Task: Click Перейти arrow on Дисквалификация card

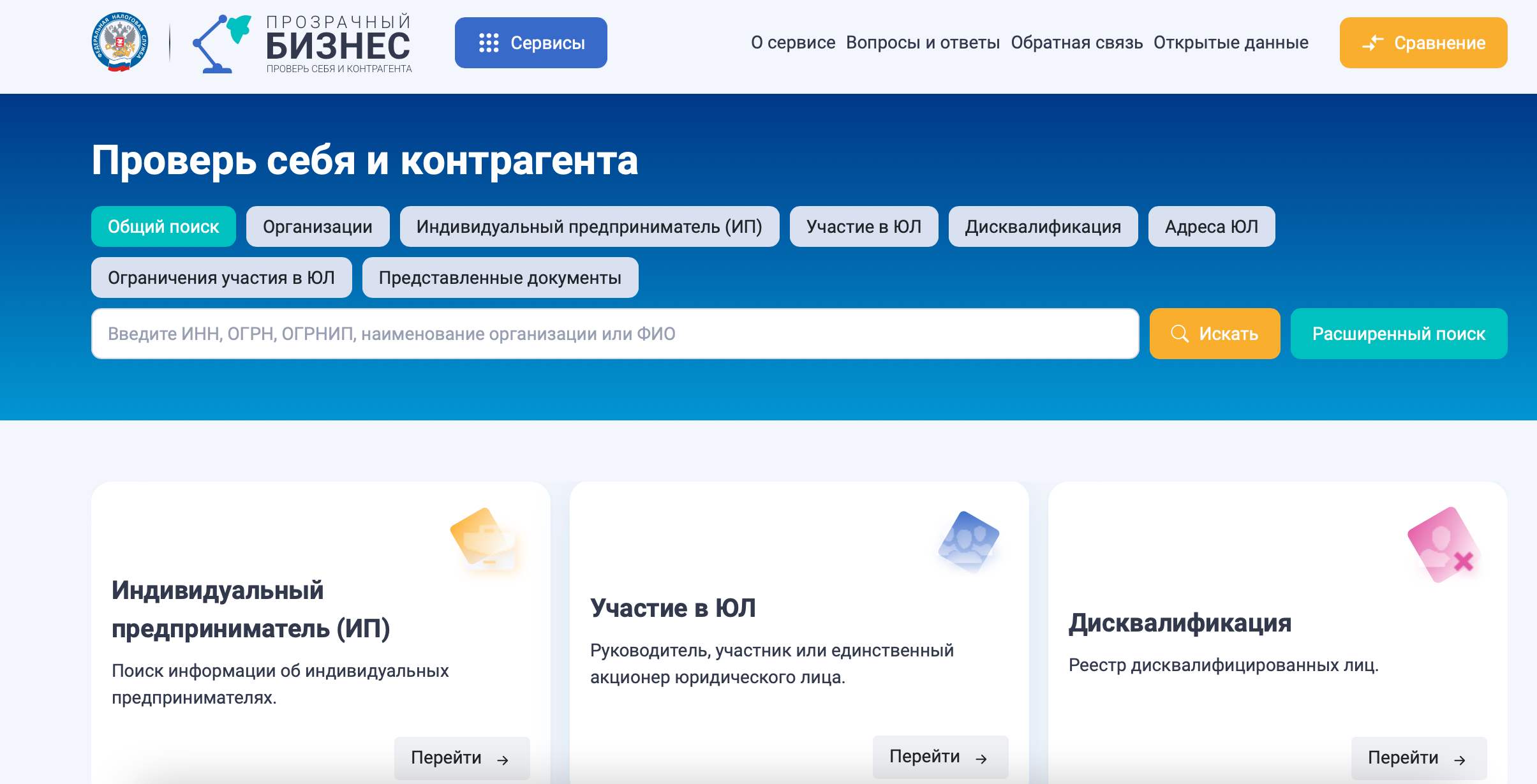Action: [x=1418, y=758]
